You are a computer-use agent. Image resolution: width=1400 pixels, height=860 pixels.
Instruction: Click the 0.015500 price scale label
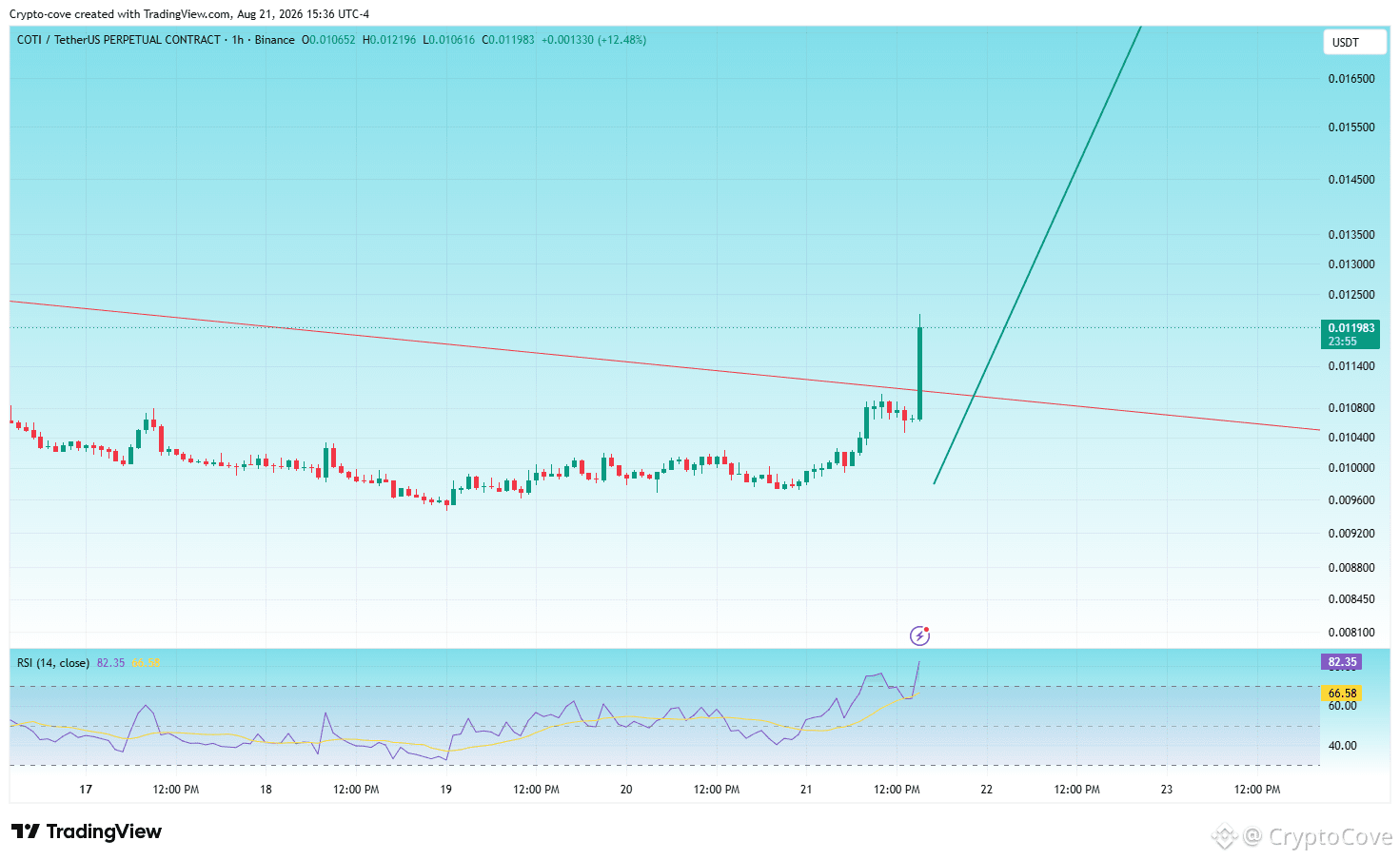click(1351, 127)
